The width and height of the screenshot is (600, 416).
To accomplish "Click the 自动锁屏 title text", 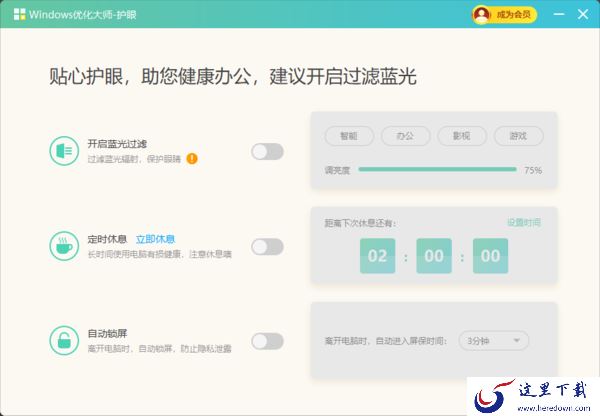I will (x=107, y=334).
